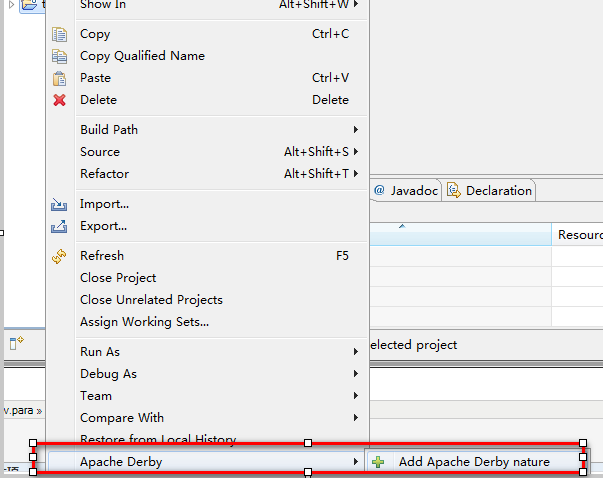This screenshot has width=603, height=478.
Task: Open Run As menu entry
Action: coord(208,351)
